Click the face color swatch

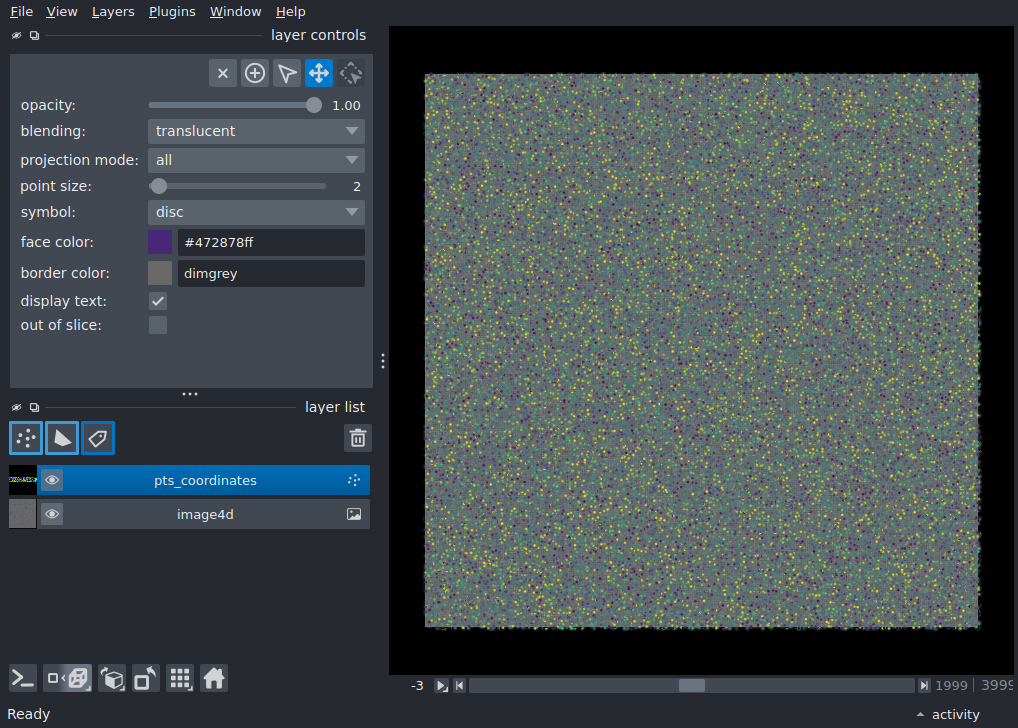pyautogui.click(x=160, y=242)
